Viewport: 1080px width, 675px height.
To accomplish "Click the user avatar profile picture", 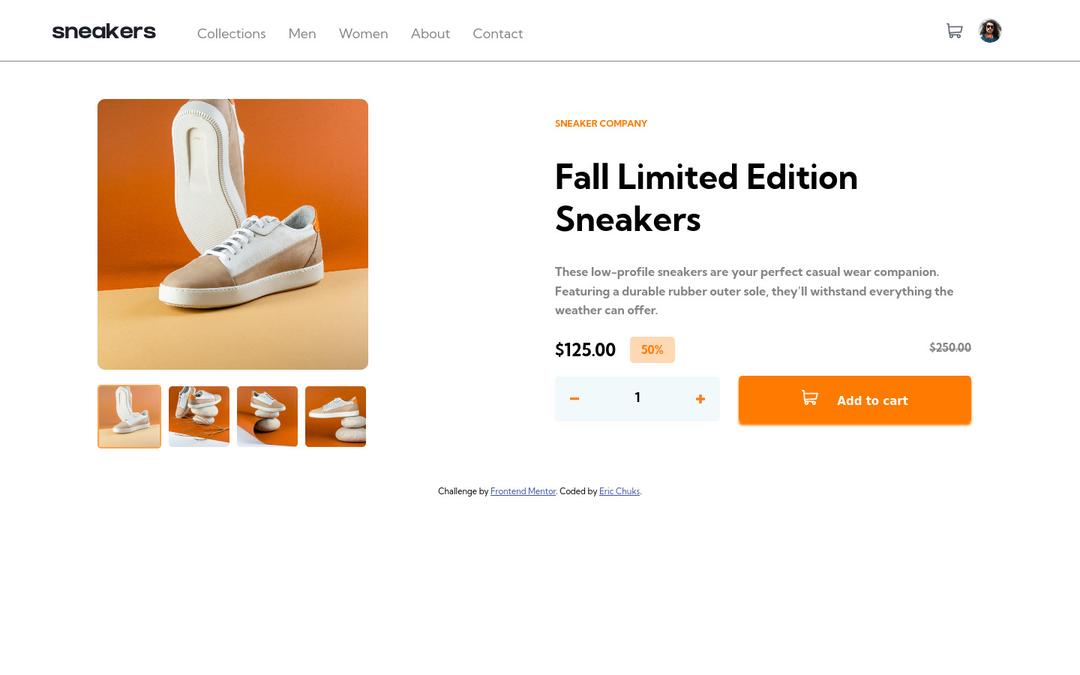I will [990, 30].
